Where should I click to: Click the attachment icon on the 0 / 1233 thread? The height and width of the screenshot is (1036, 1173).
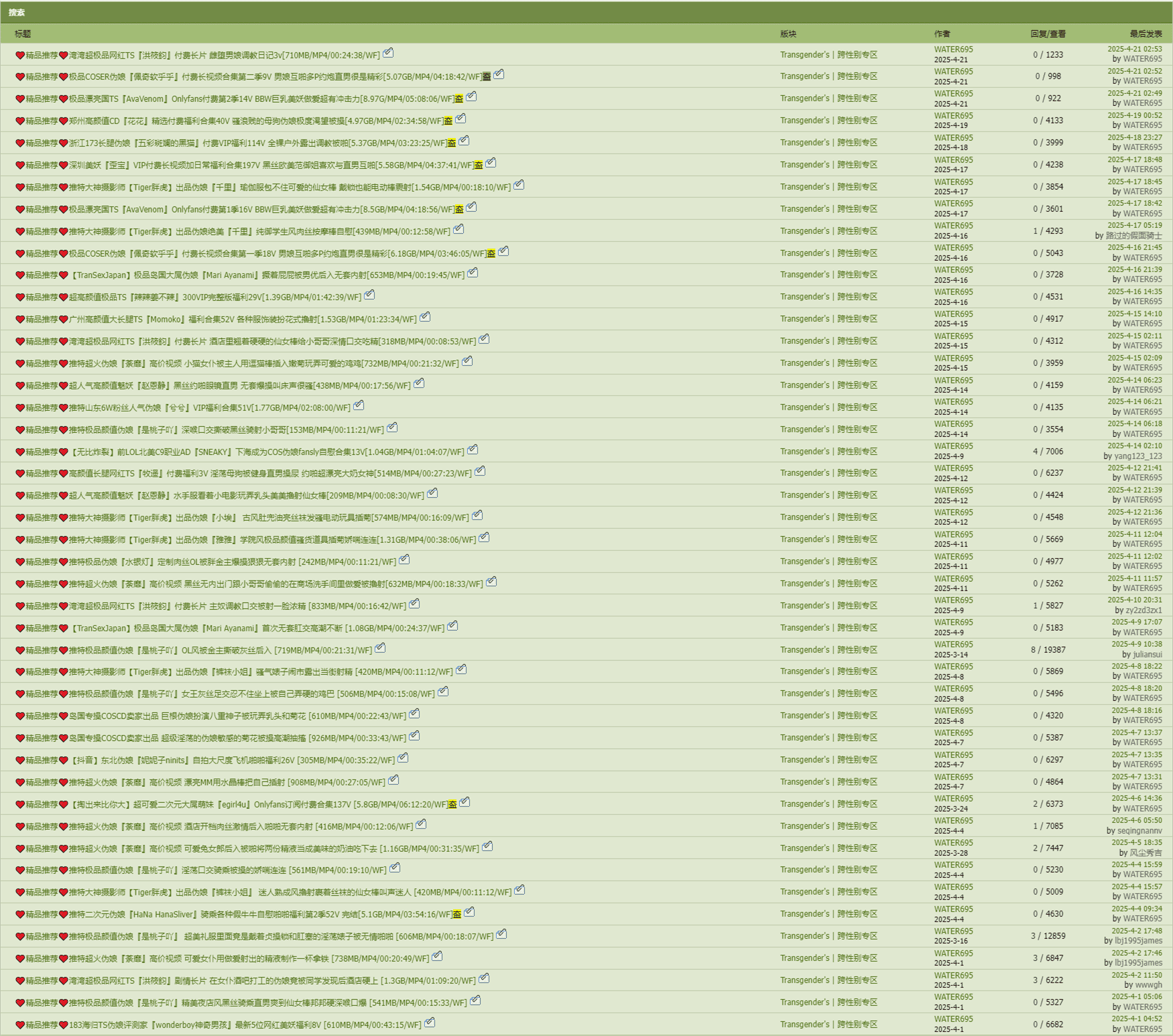click(x=388, y=53)
